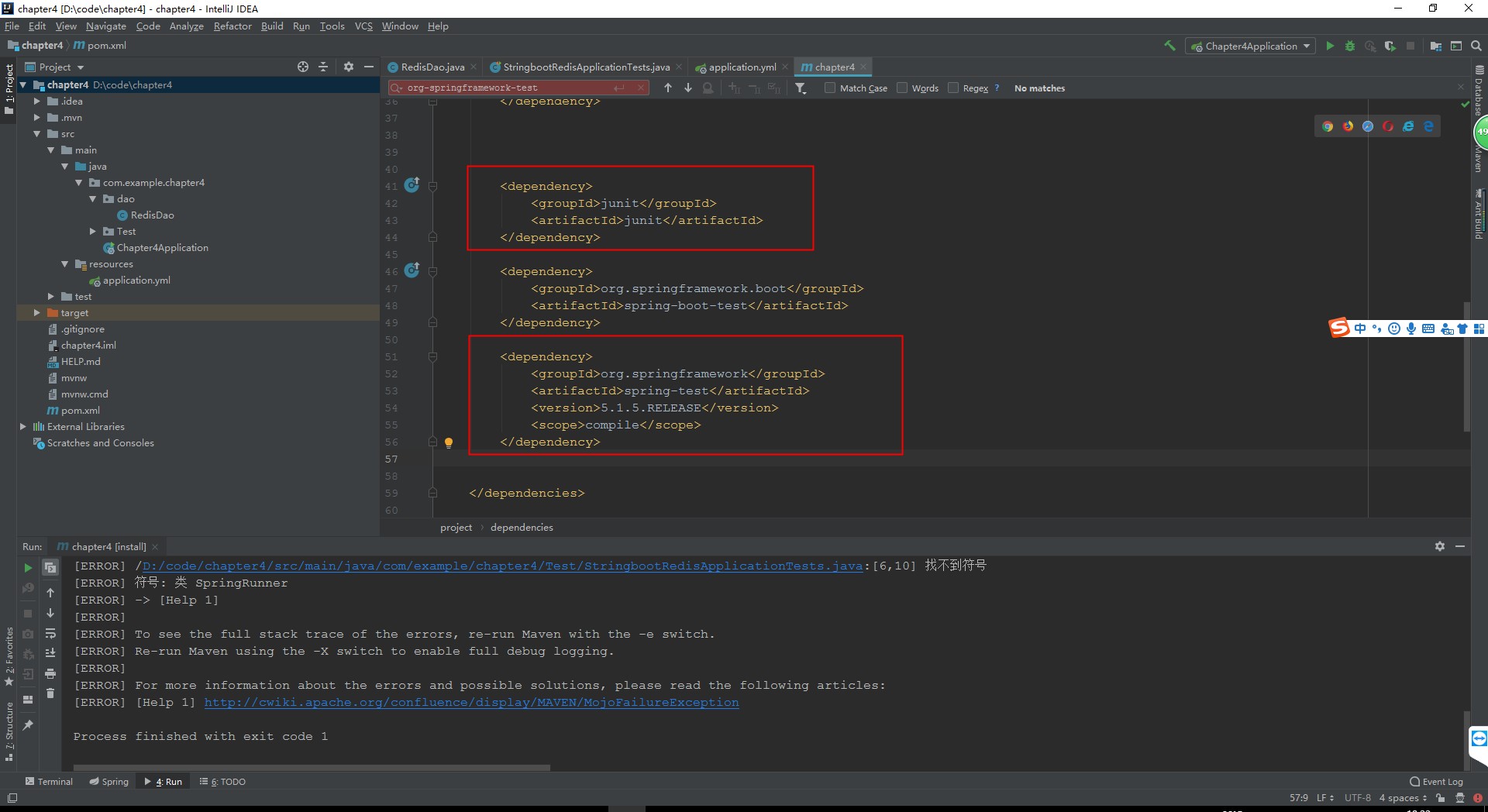
Task: Enable Match Case in search bar
Action: (828, 88)
